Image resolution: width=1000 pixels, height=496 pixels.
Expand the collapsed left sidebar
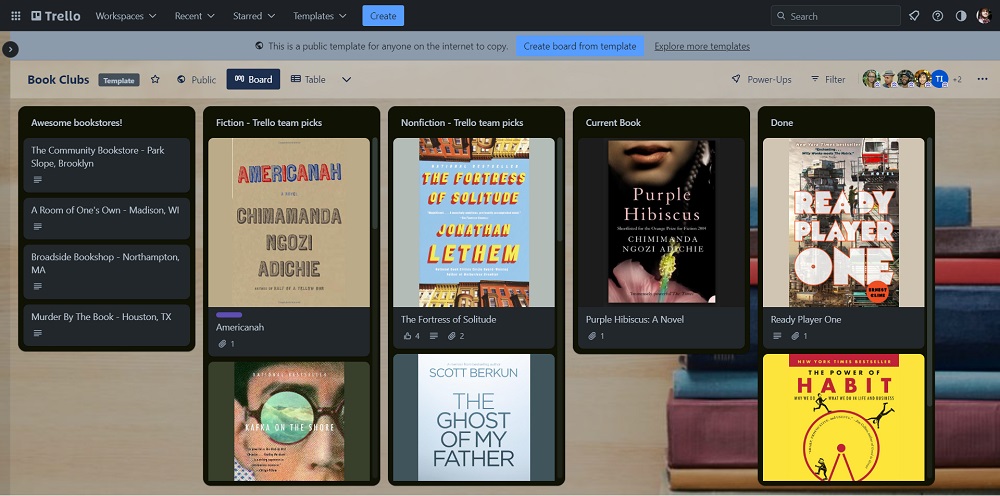tap(10, 49)
